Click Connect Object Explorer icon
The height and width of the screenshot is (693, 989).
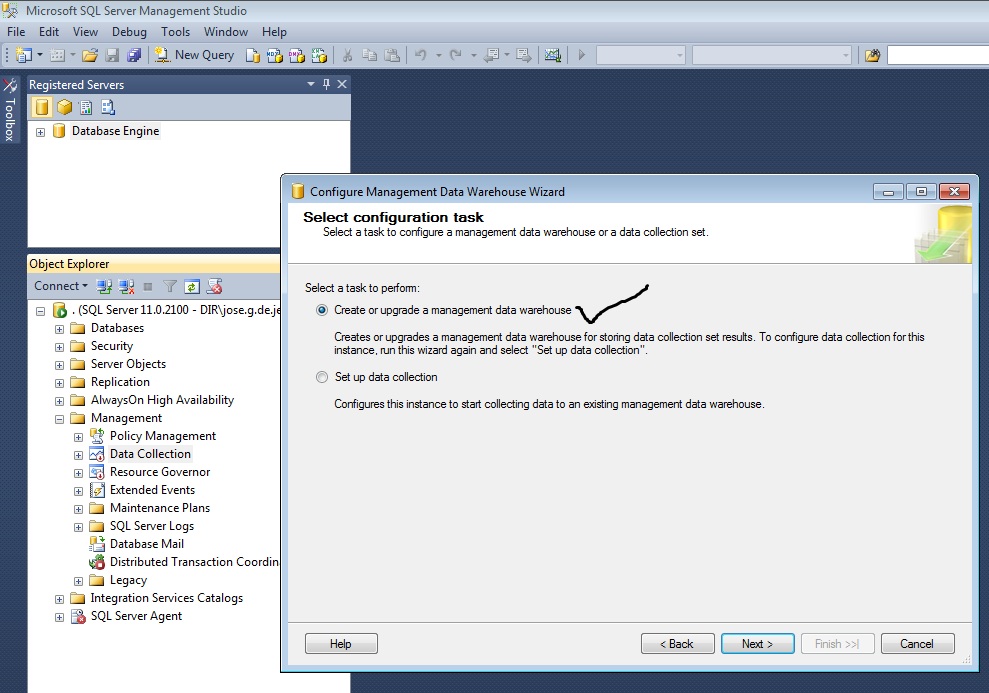pyautogui.click(x=104, y=286)
